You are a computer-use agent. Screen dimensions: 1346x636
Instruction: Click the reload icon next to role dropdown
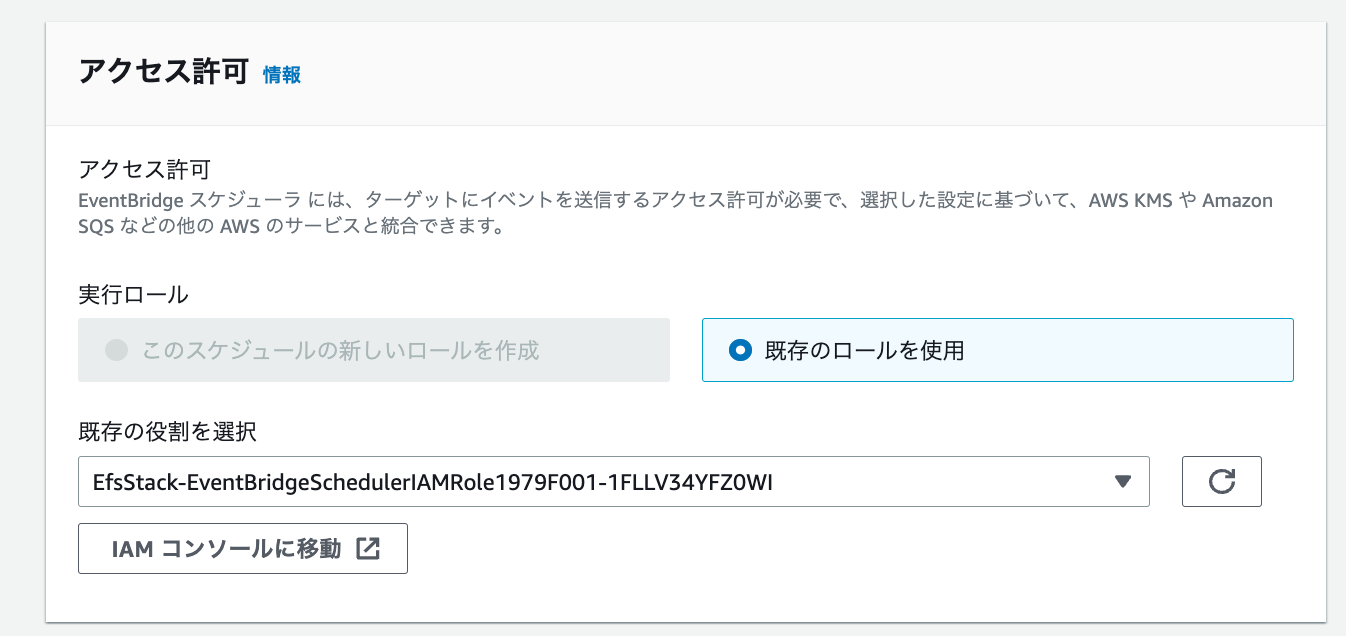1222,481
